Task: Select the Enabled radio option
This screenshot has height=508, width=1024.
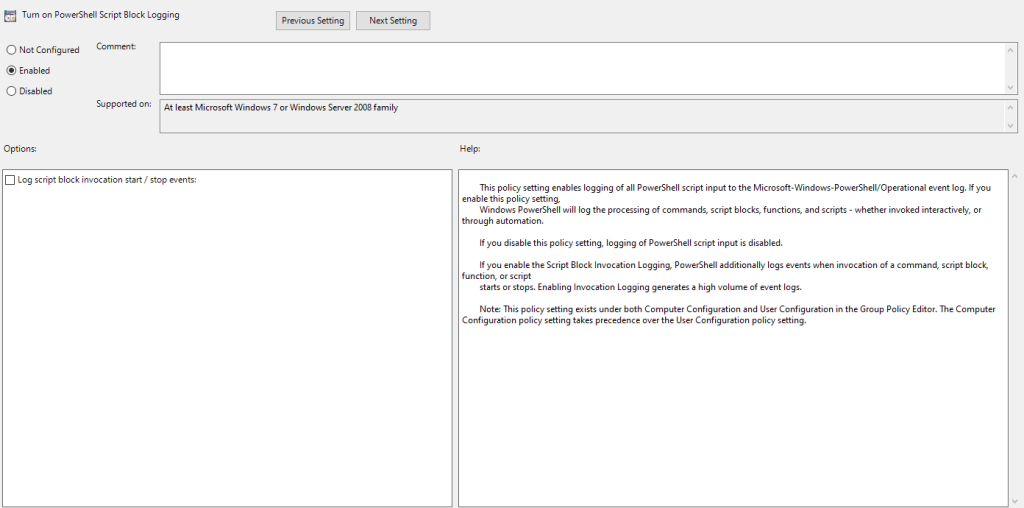Action: click(11, 71)
